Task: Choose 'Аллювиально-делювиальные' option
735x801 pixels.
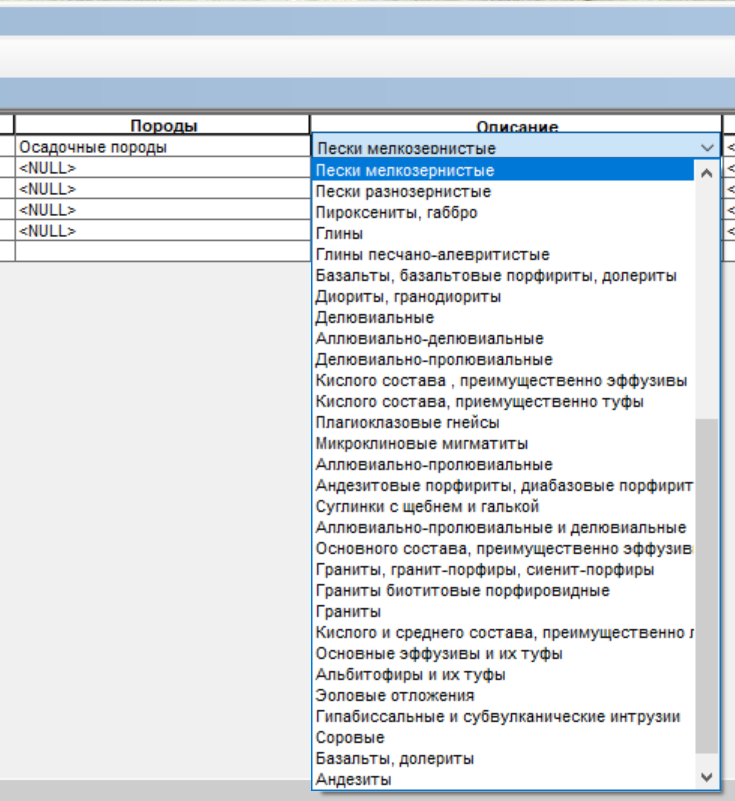Action: point(503,338)
